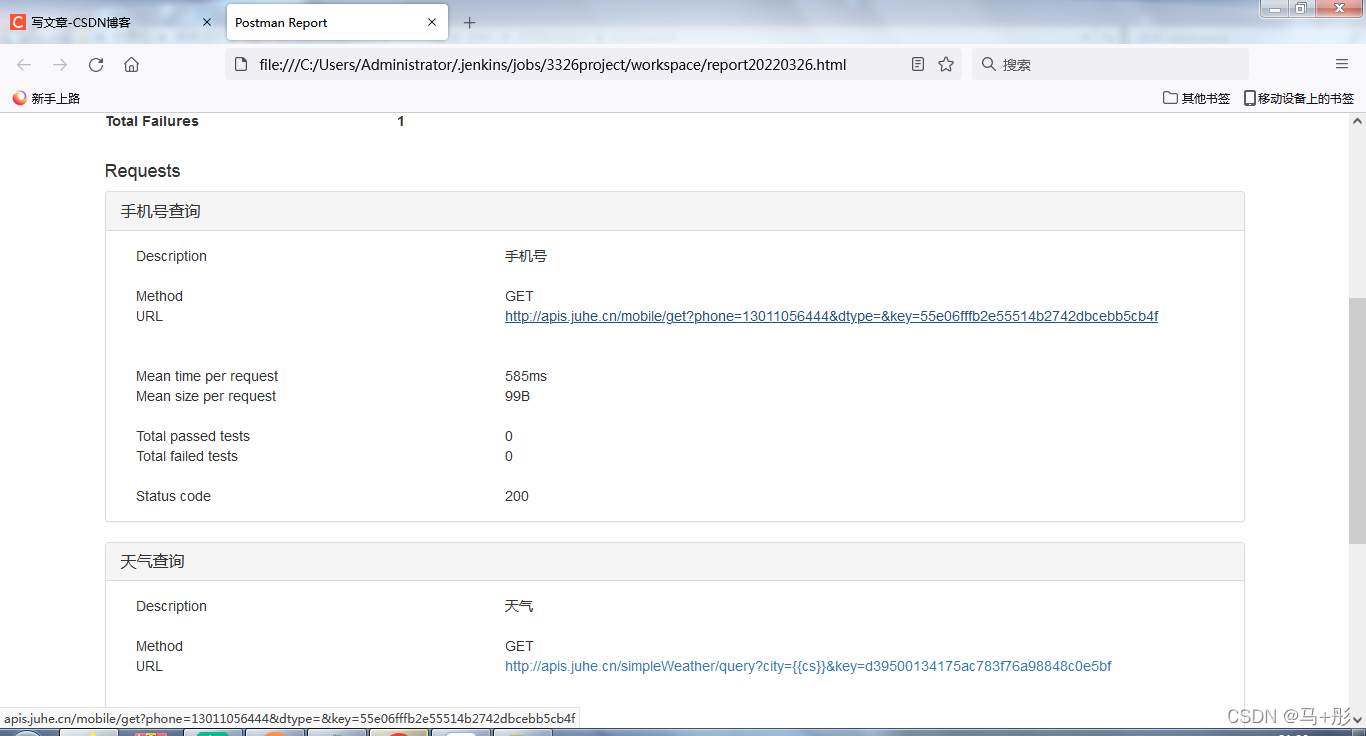Viewport: 1366px width, 736px height.
Task: Open the apis.juhe.cn mobile/get phone URL link
Action: (831, 316)
